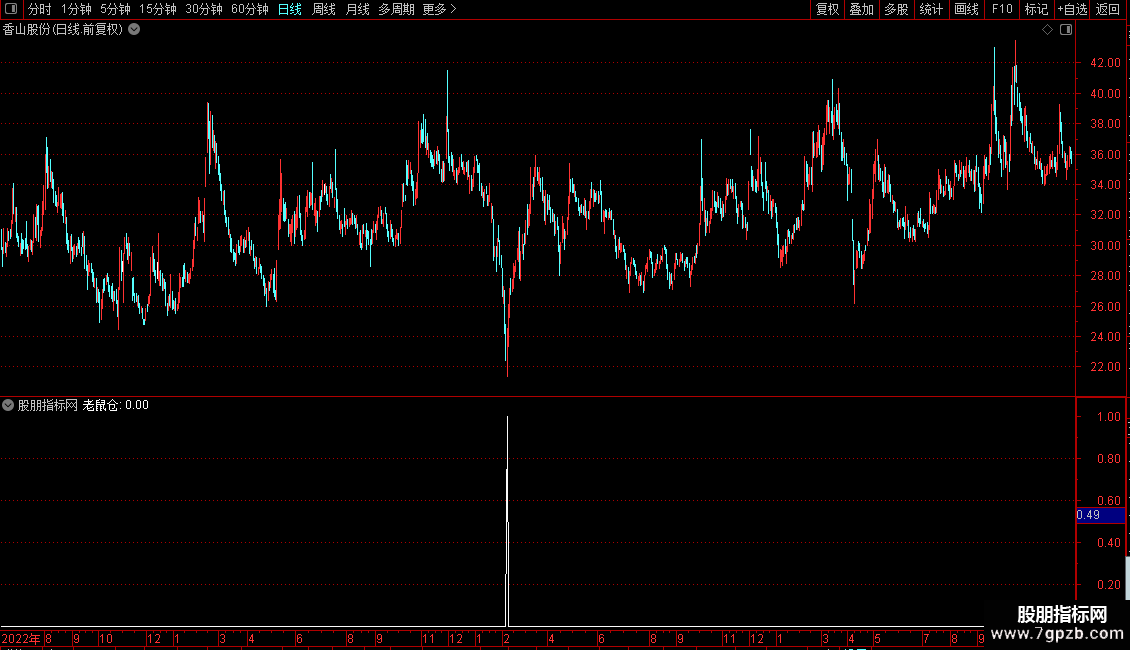Screen dimensions: 1130x650
Task: Click the 1.00 indicator axis label
Action: click(x=1108, y=417)
